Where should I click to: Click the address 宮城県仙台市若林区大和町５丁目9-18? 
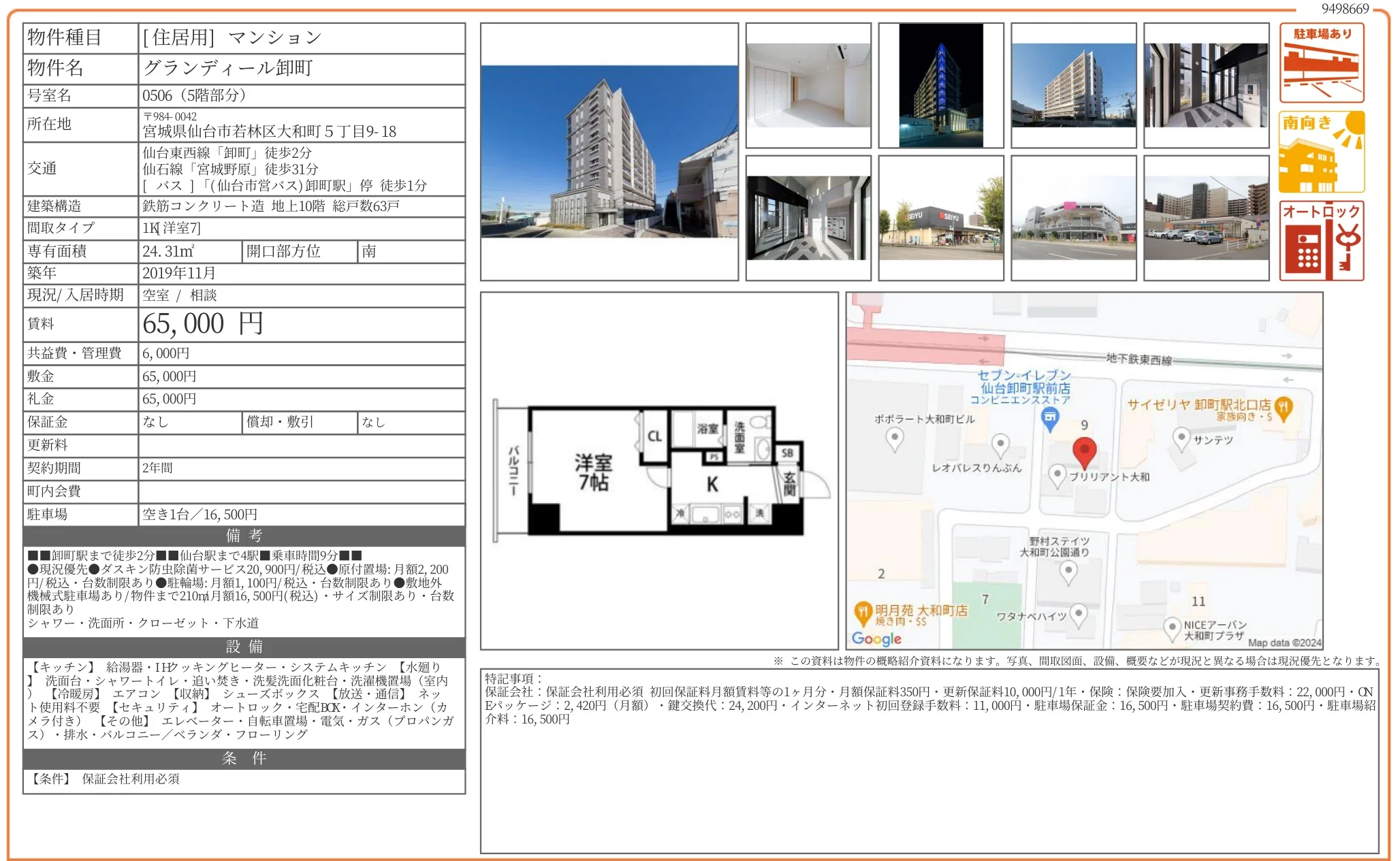270,131
